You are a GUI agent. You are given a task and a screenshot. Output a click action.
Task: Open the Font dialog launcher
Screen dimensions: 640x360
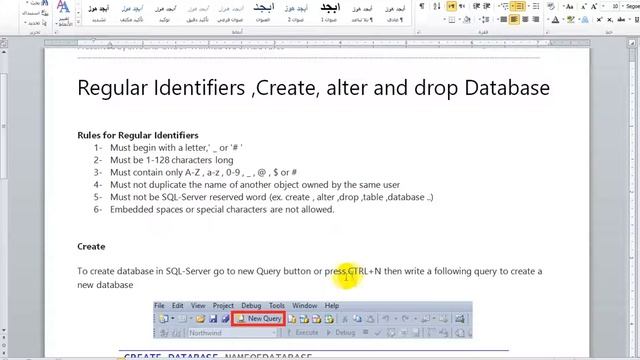point(546,32)
